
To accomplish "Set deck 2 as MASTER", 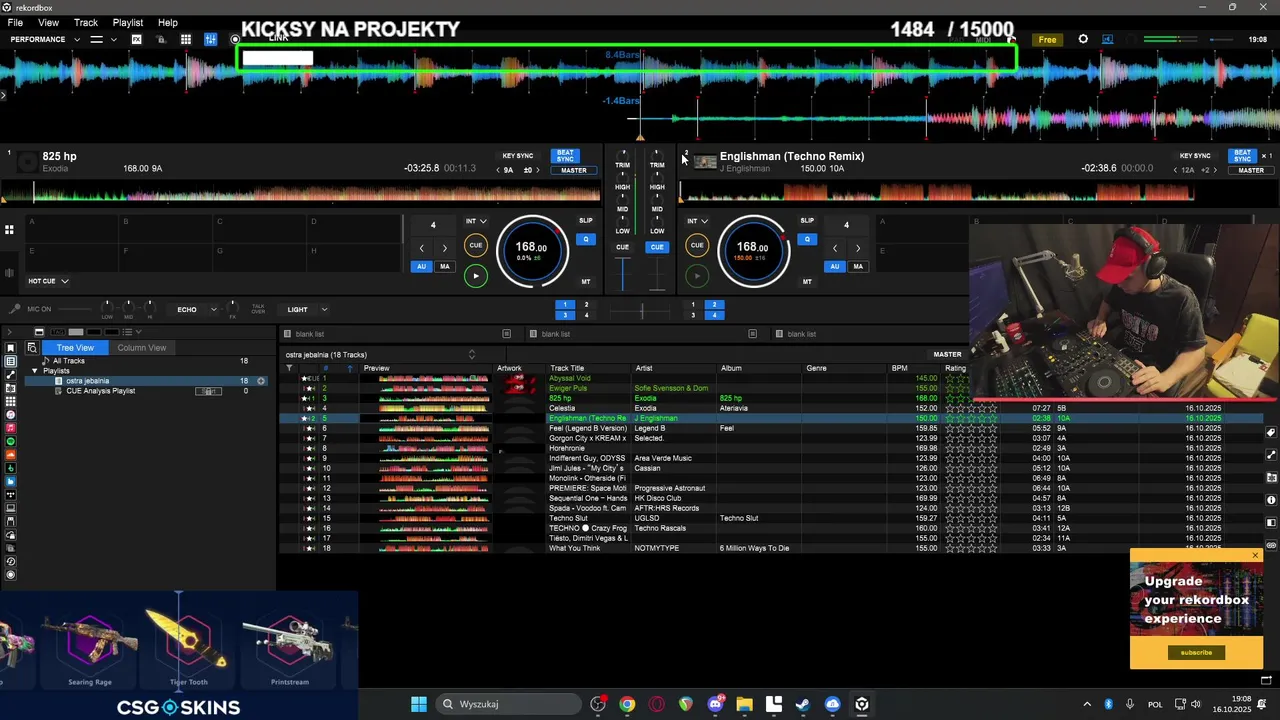I will click(x=1251, y=170).
